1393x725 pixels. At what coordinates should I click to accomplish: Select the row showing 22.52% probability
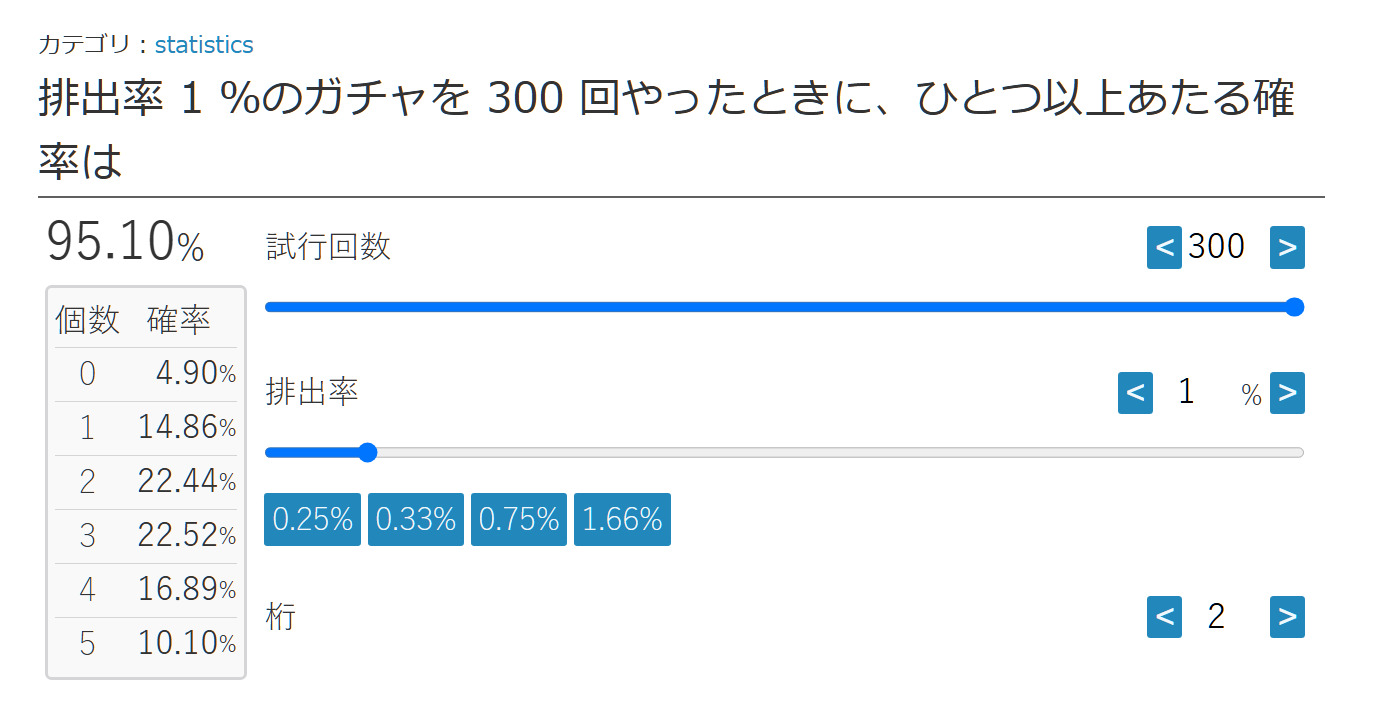coord(146,536)
